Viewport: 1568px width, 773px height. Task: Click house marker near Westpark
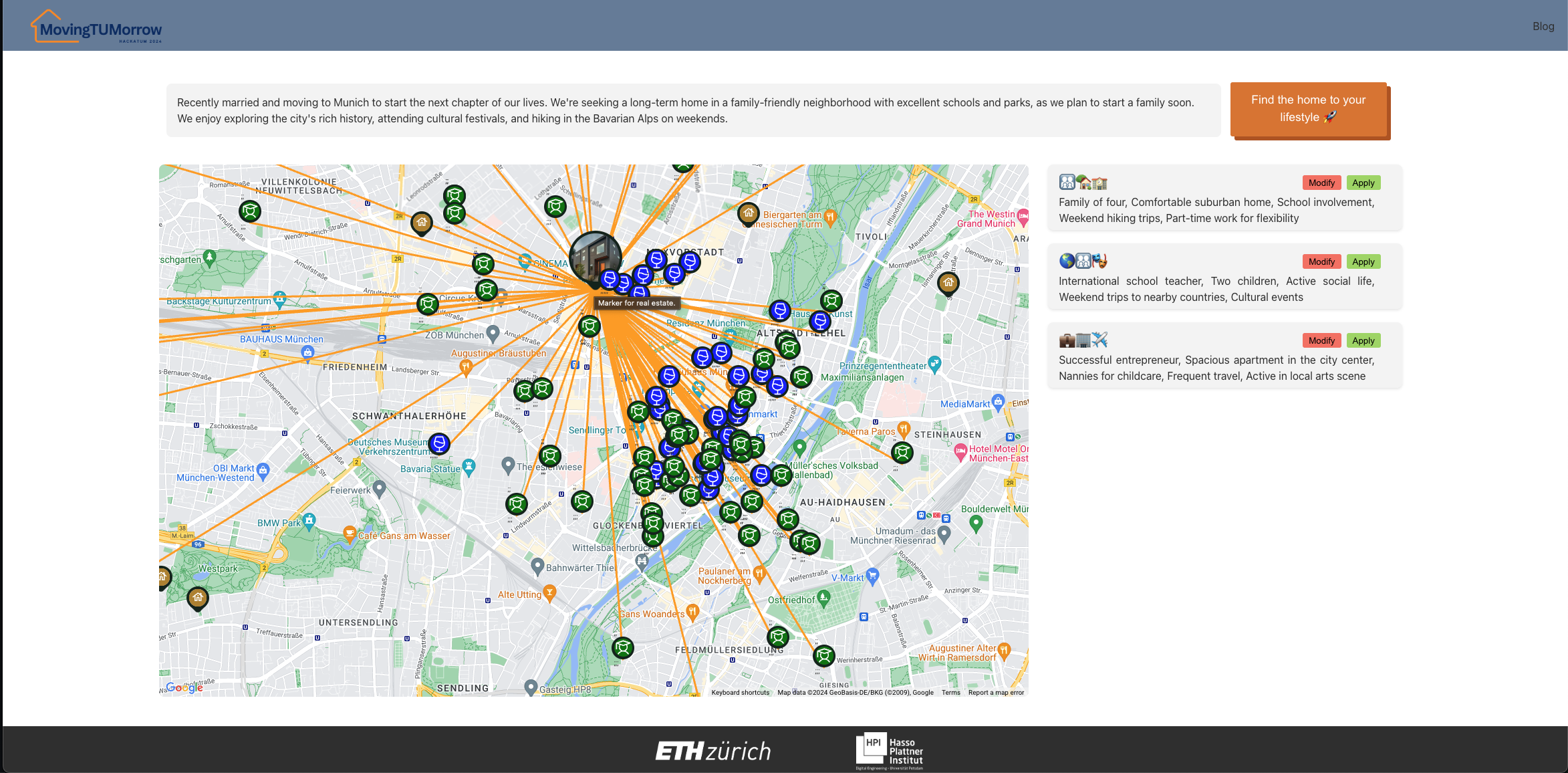coord(198,597)
